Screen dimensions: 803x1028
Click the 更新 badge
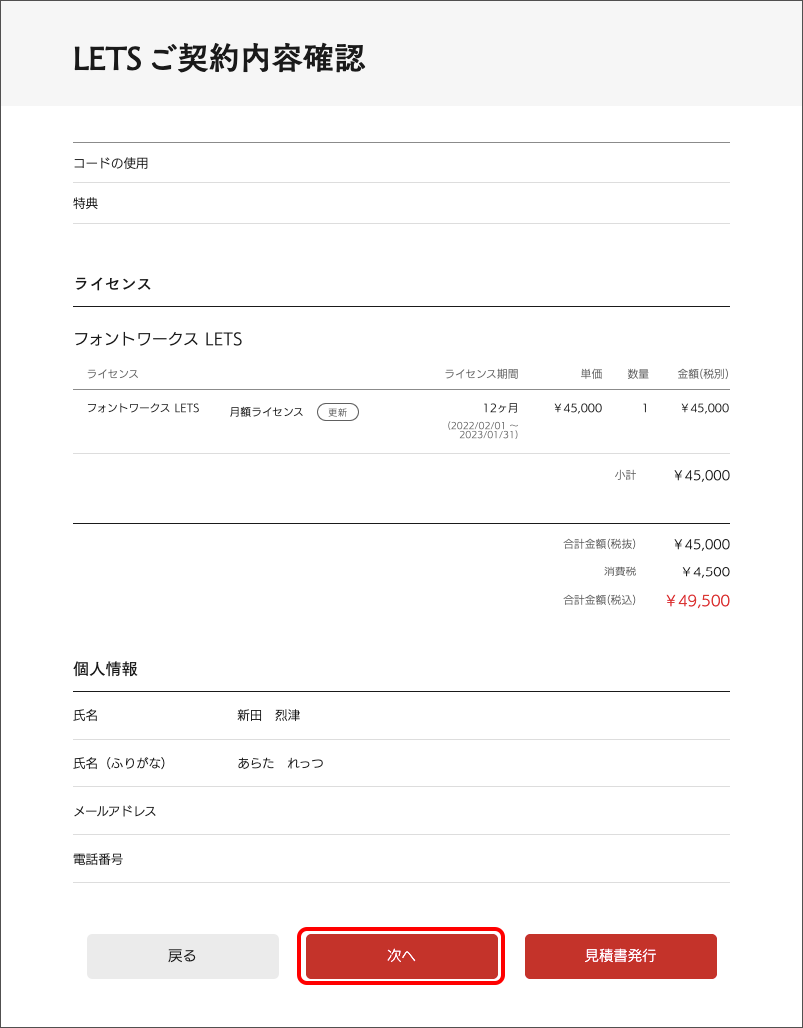point(338,412)
